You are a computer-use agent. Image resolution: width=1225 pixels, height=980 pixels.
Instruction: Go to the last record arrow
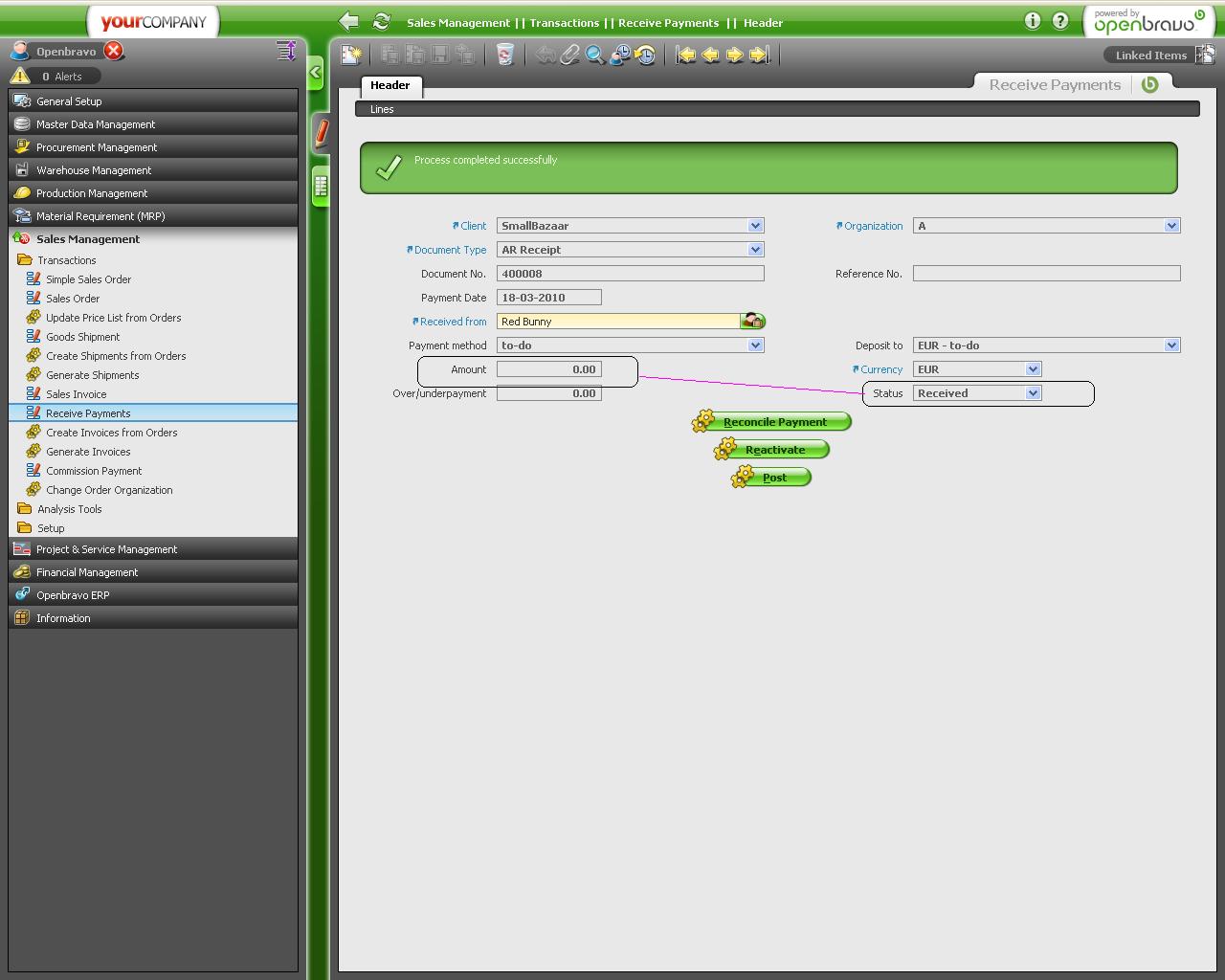pyautogui.click(x=760, y=56)
